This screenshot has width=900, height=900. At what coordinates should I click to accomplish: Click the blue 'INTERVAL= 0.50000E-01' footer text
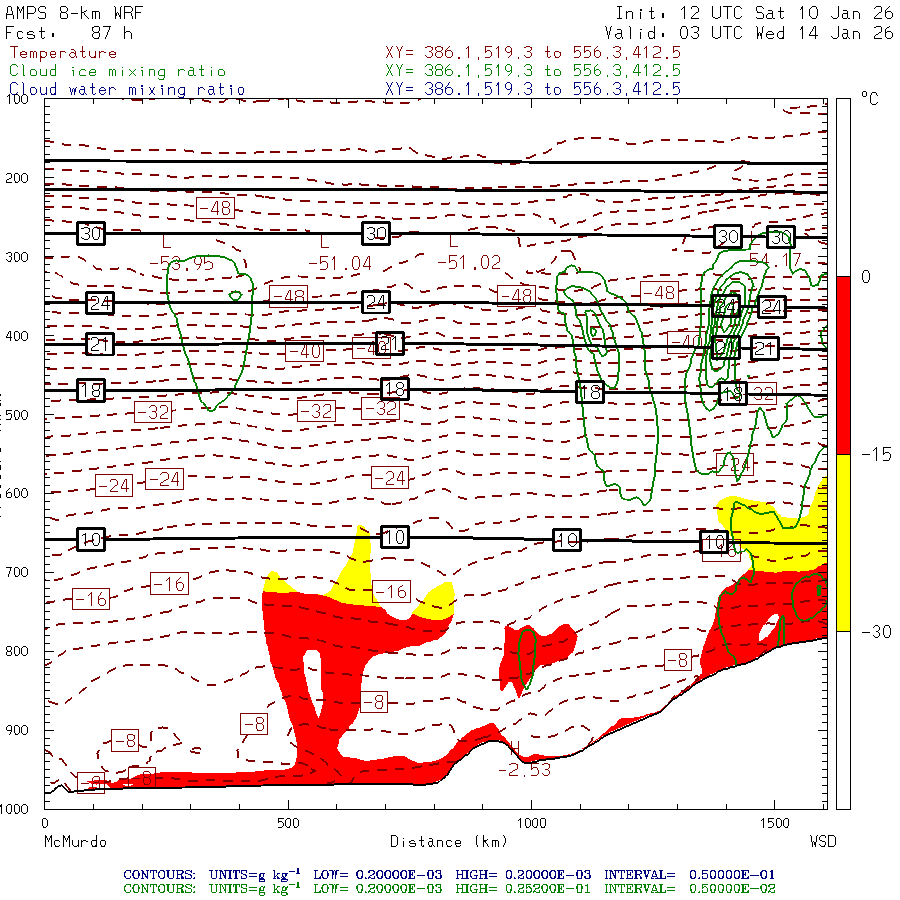point(689,875)
